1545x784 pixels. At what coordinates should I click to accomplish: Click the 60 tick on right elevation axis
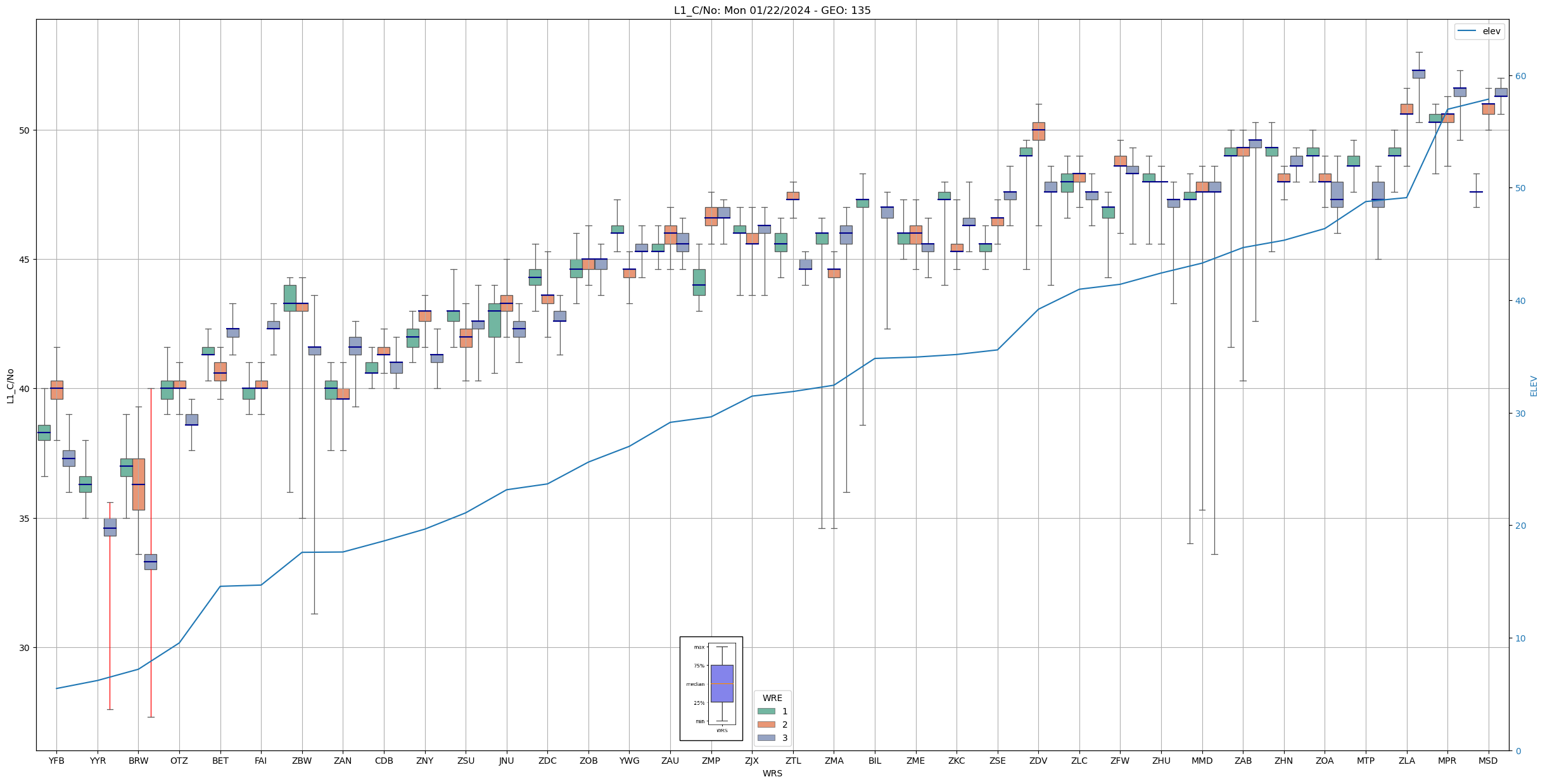click(x=1520, y=76)
